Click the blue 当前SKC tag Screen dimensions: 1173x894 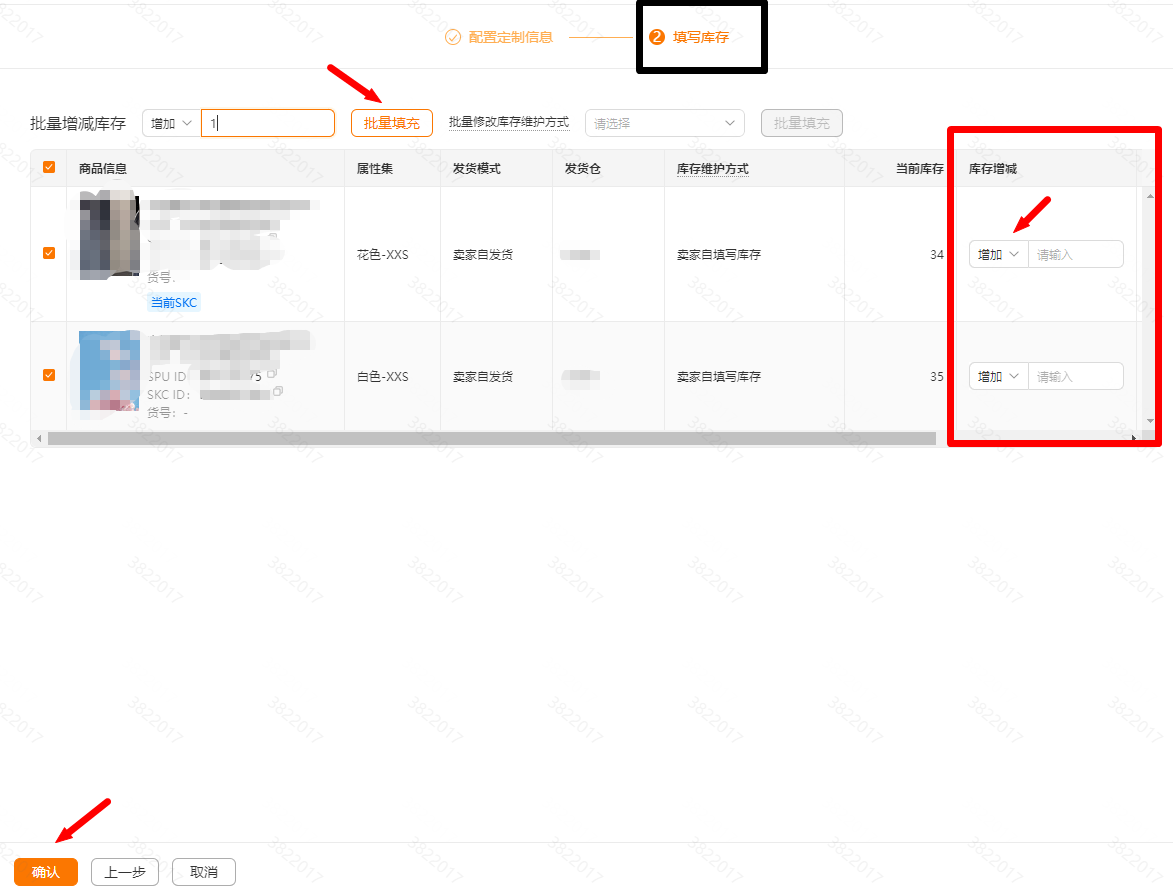pos(174,302)
